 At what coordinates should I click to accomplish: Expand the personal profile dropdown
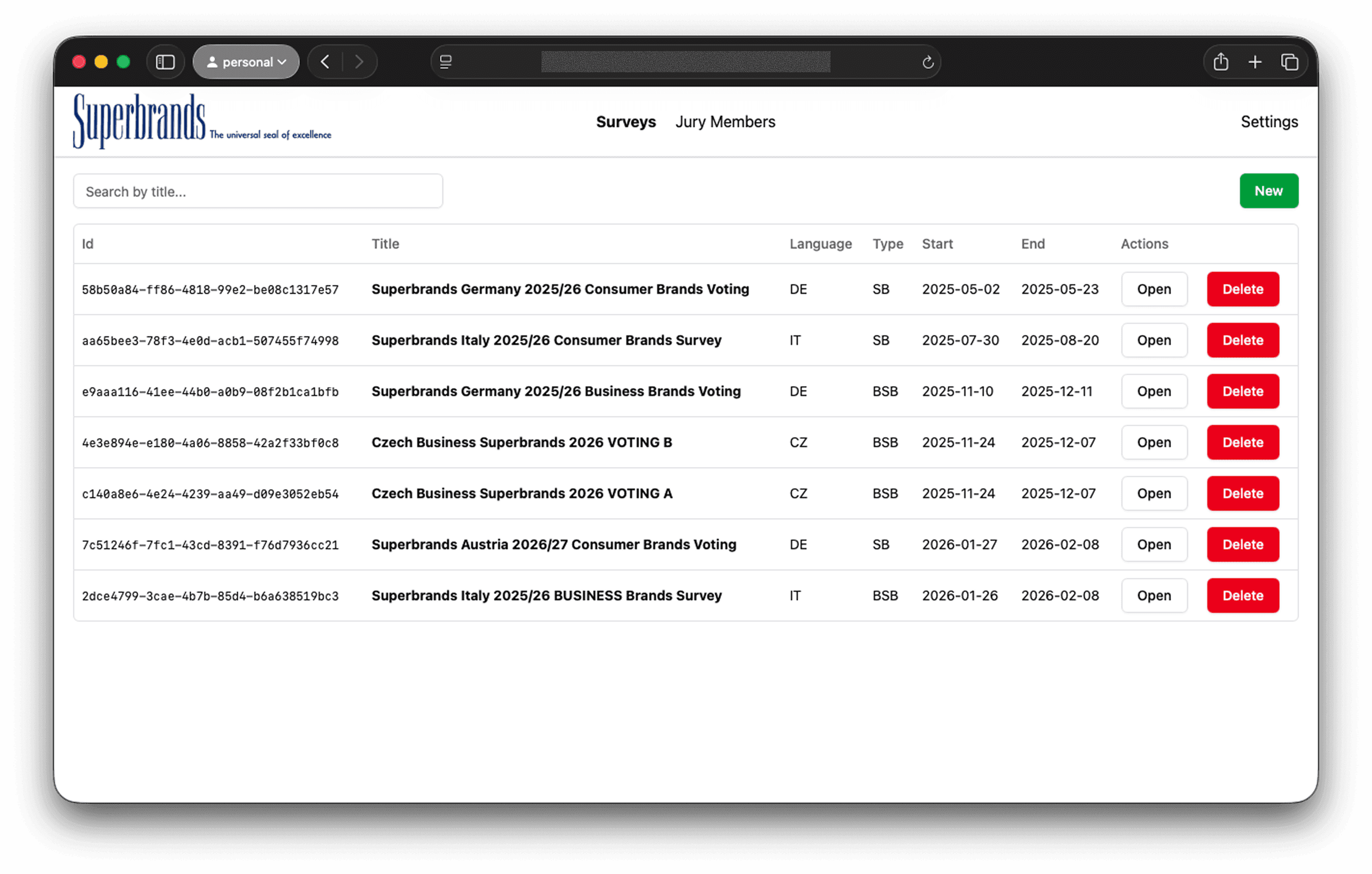click(246, 62)
